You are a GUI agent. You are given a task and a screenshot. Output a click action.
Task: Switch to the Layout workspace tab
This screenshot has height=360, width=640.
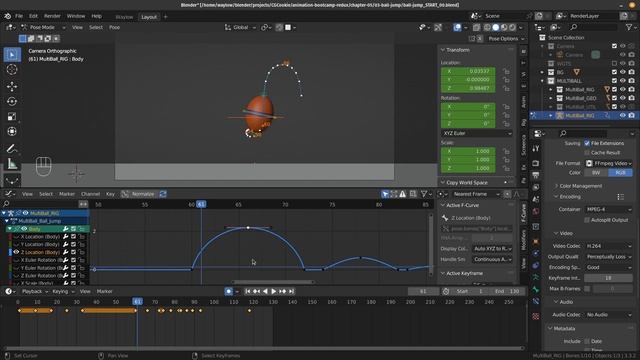click(x=149, y=17)
